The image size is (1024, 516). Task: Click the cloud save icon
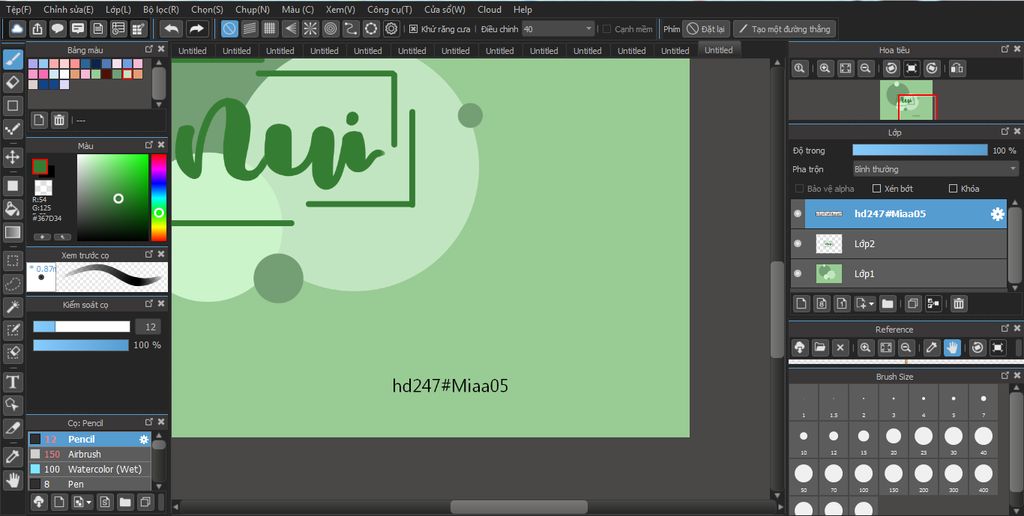pyautogui.click(x=17, y=29)
